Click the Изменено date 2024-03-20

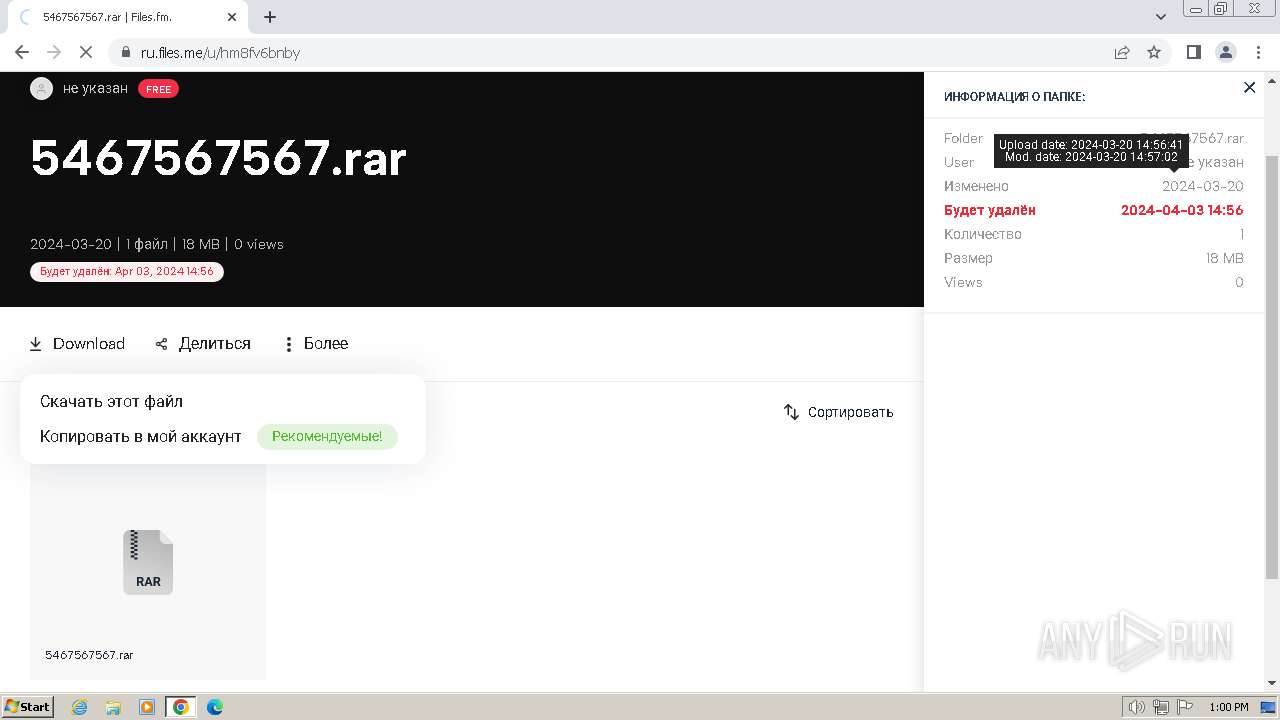pos(1203,186)
